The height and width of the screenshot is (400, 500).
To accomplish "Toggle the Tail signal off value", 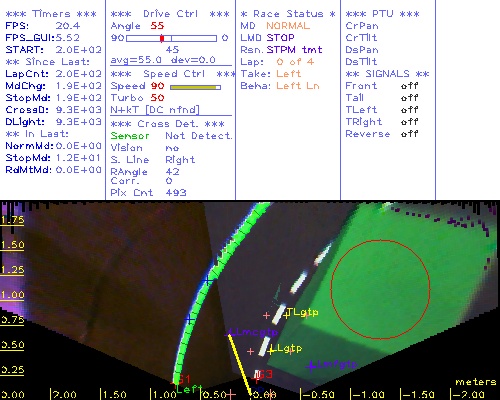I will click(409, 98).
